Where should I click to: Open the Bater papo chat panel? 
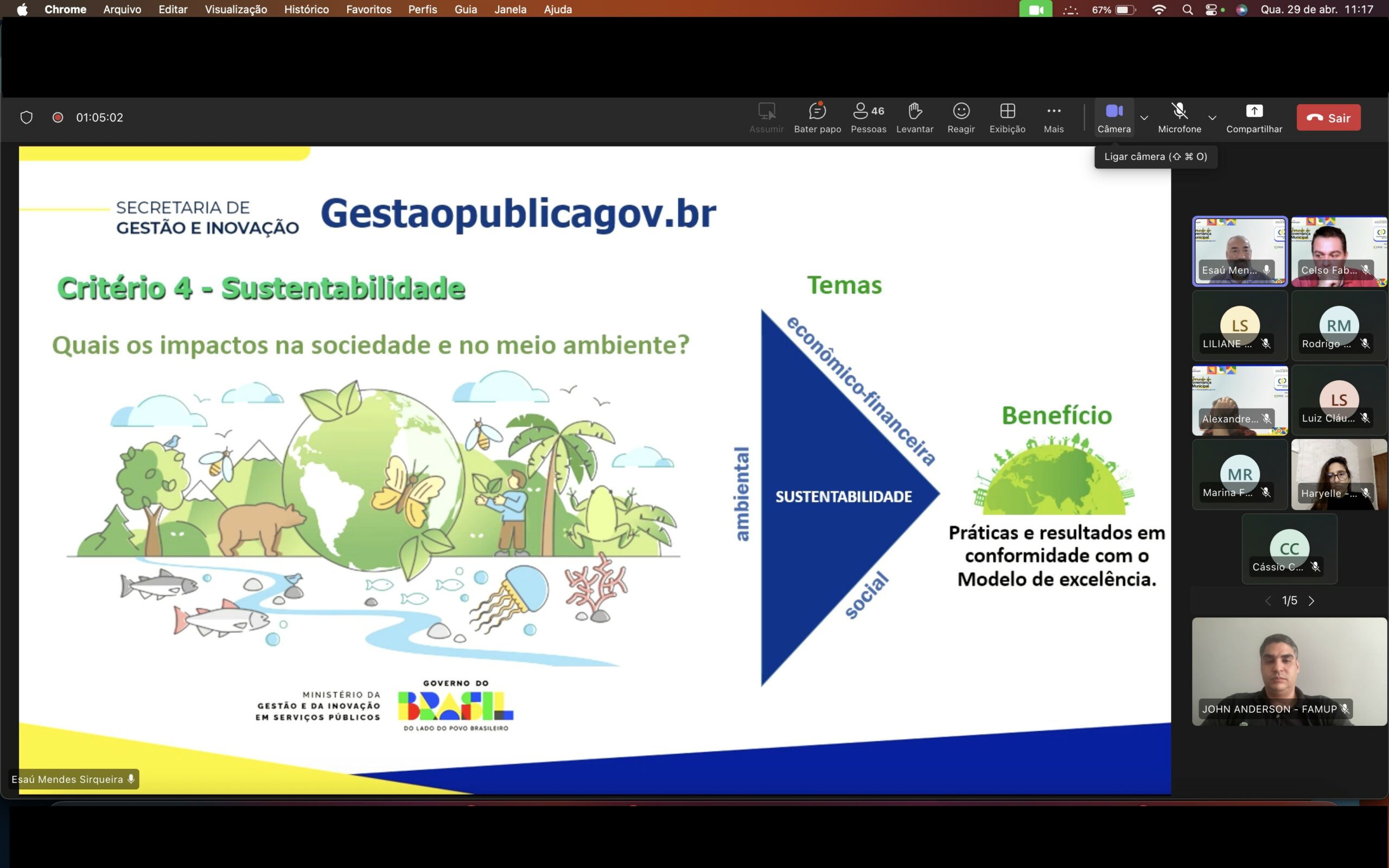point(817,118)
